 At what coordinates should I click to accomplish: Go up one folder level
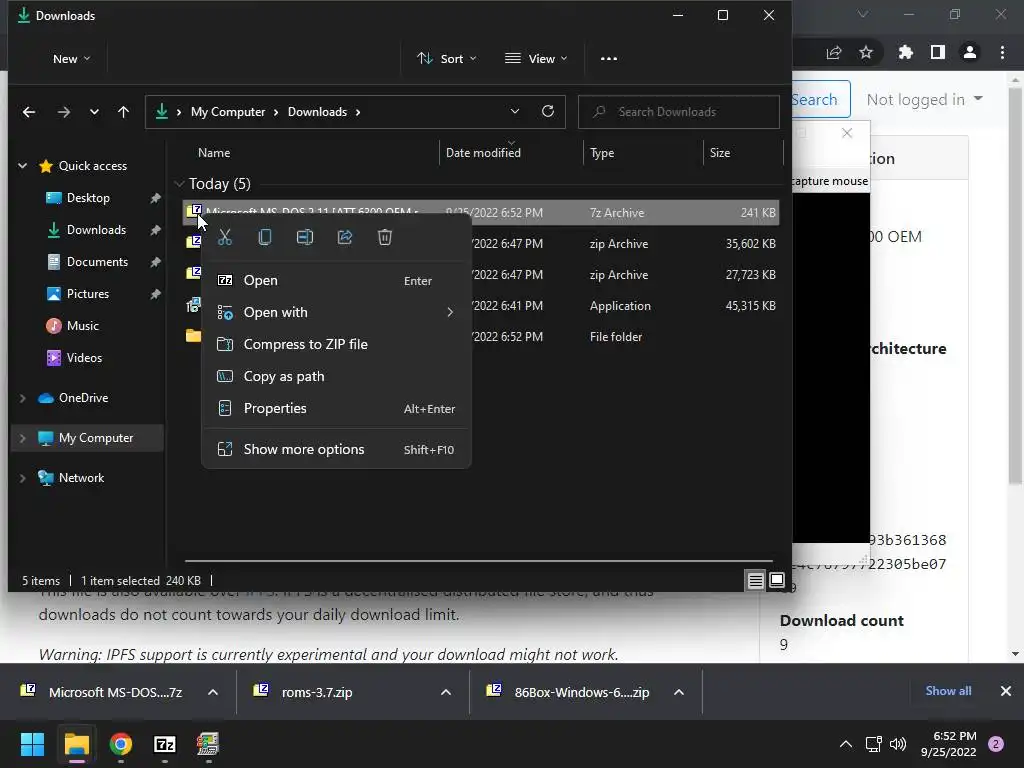123,112
